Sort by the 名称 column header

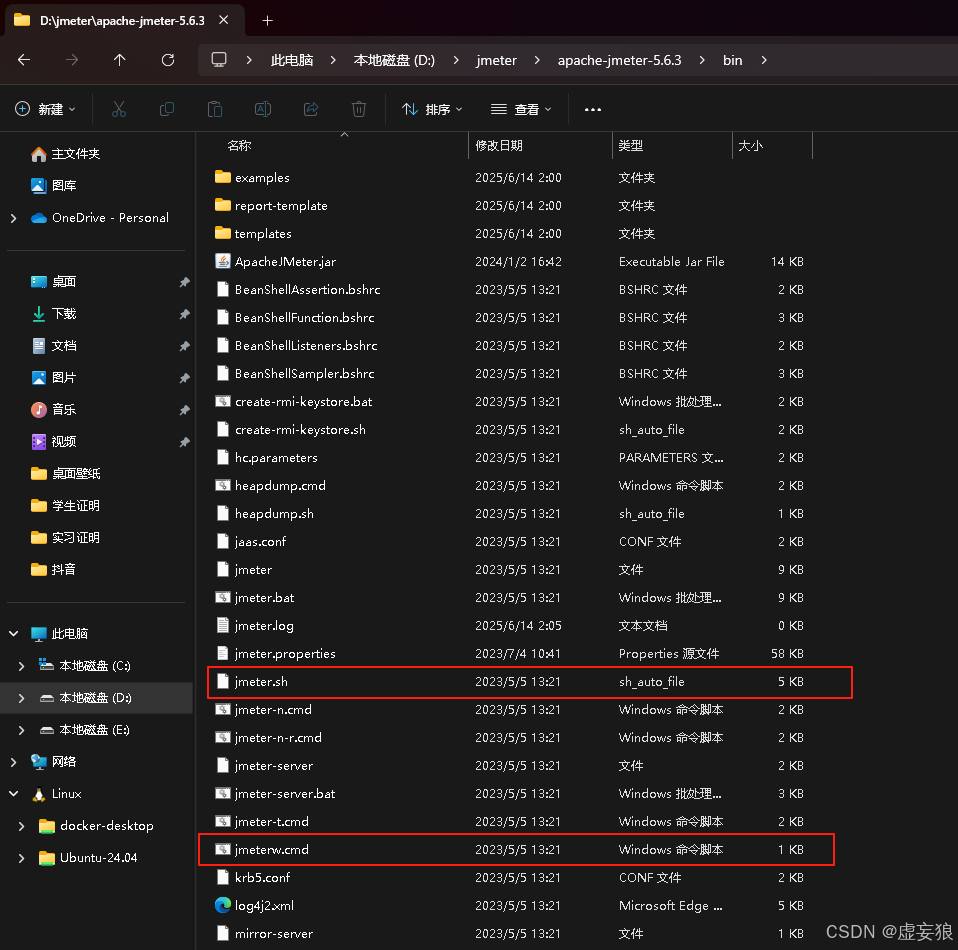point(239,145)
